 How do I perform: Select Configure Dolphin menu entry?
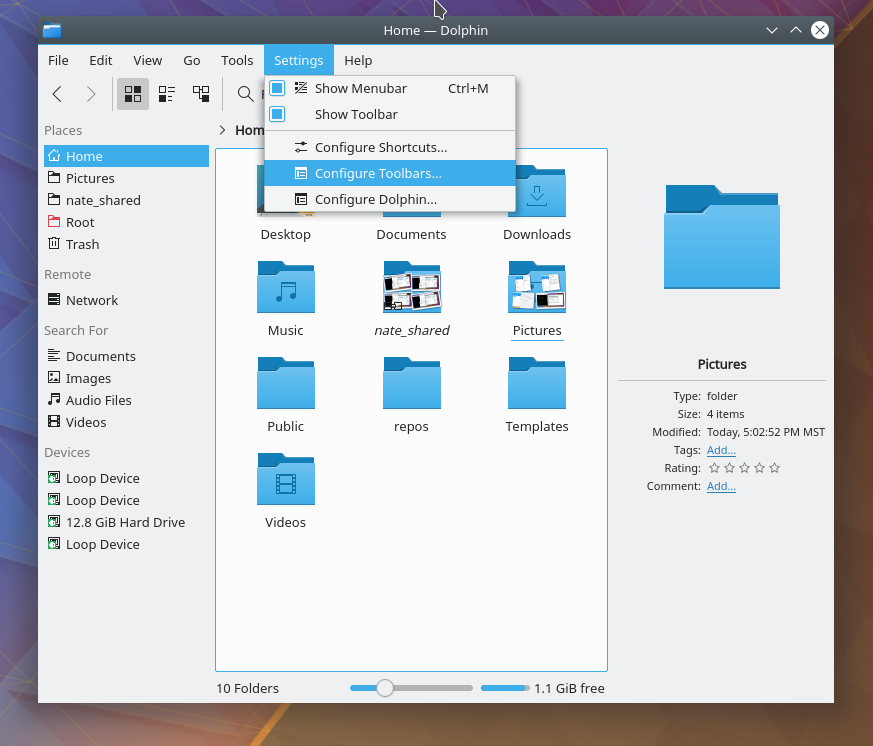[375, 199]
